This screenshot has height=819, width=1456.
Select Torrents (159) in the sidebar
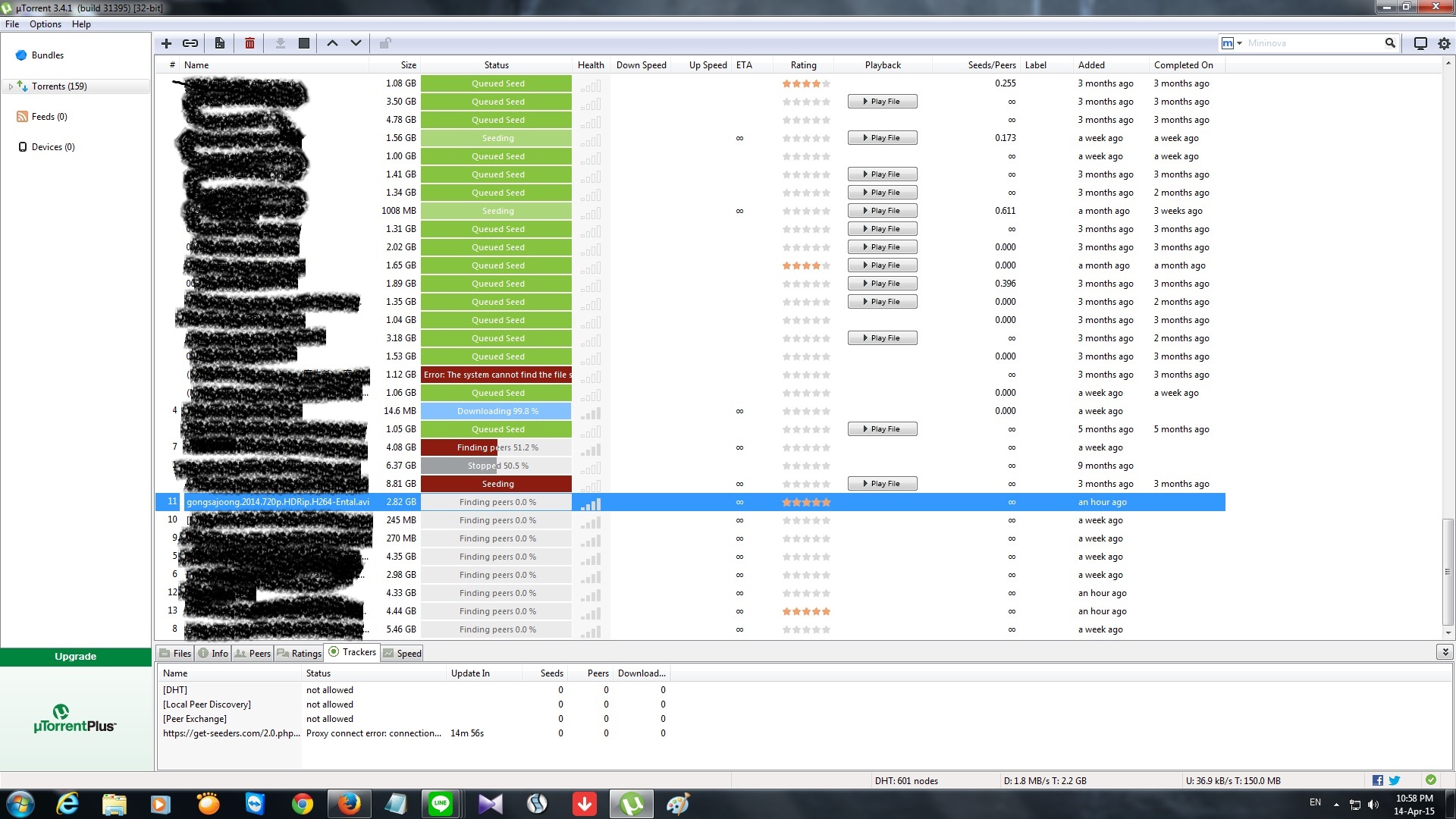coord(59,86)
